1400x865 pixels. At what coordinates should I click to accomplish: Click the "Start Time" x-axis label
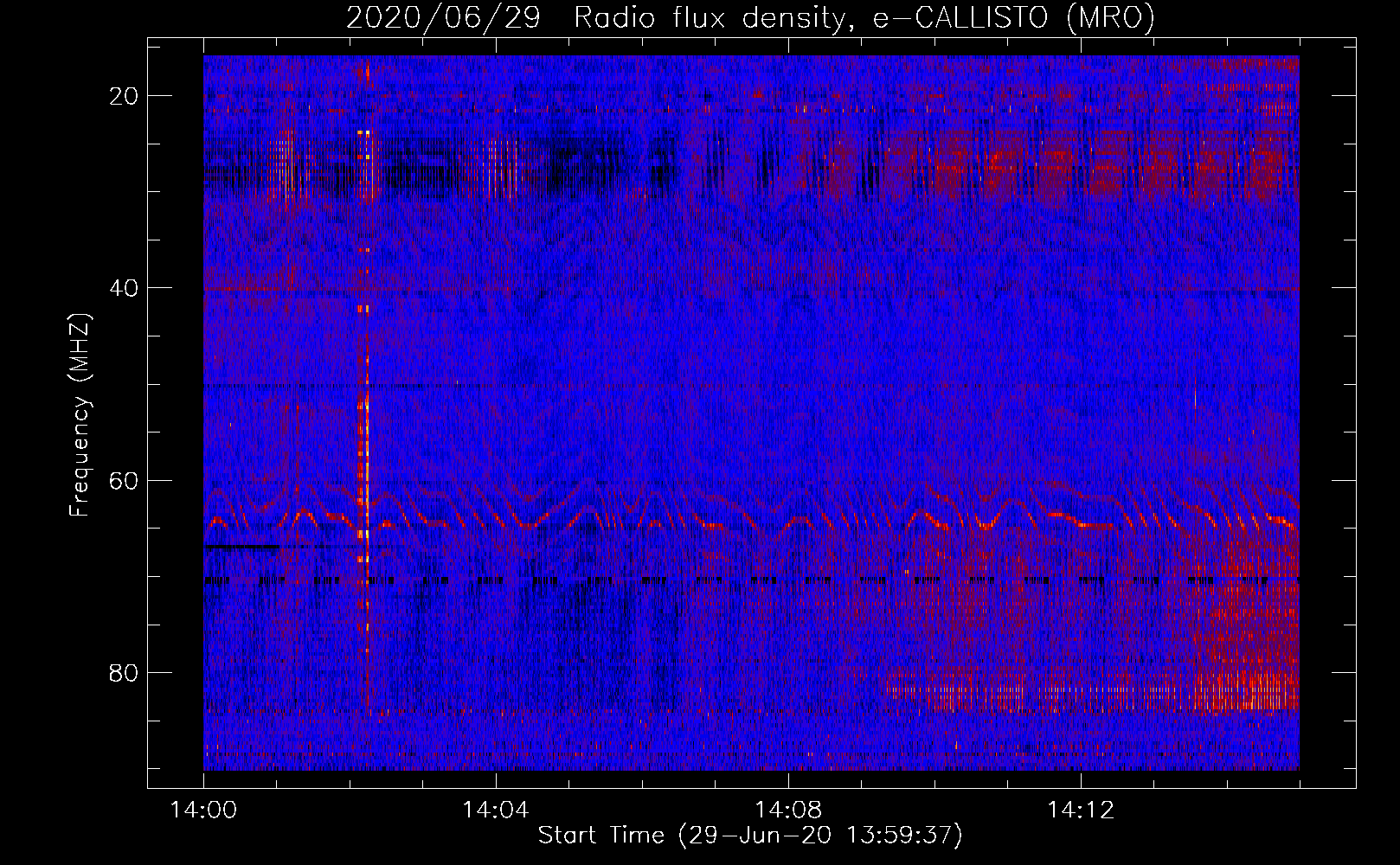pyautogui.click(x=750, y=836)
